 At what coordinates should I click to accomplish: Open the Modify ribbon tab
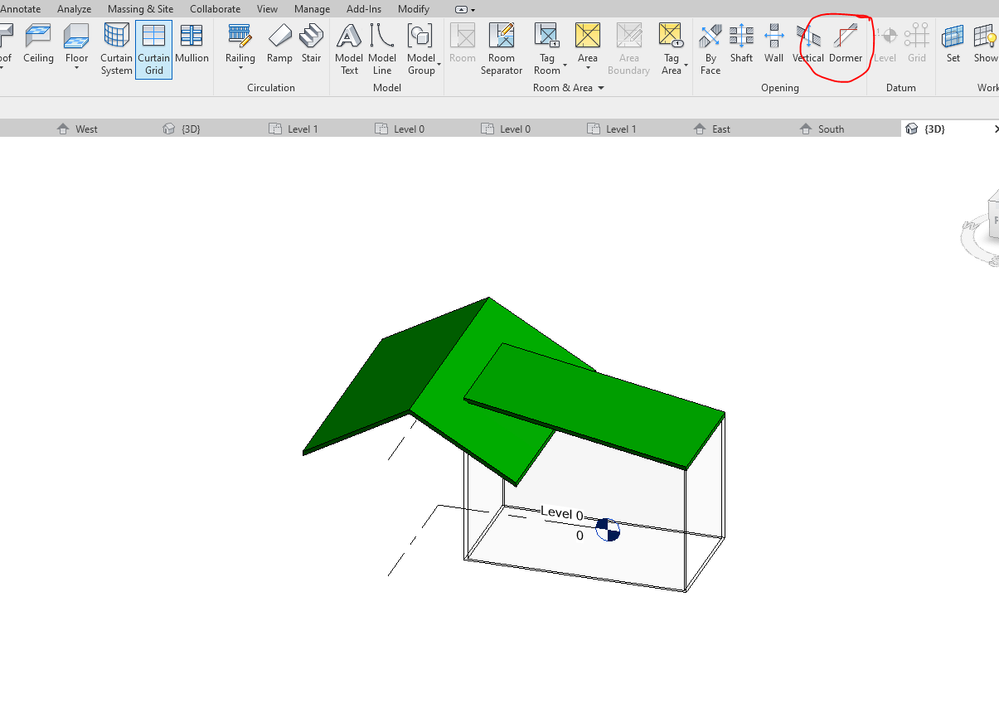click(413, 9)
